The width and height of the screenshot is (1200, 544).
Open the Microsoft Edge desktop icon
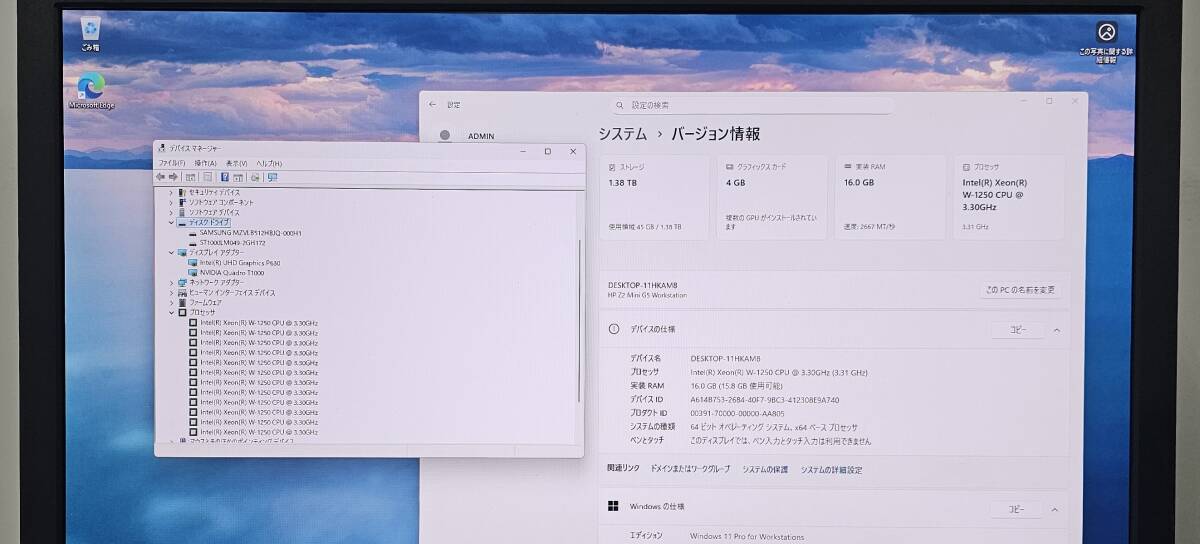[91, 92]
